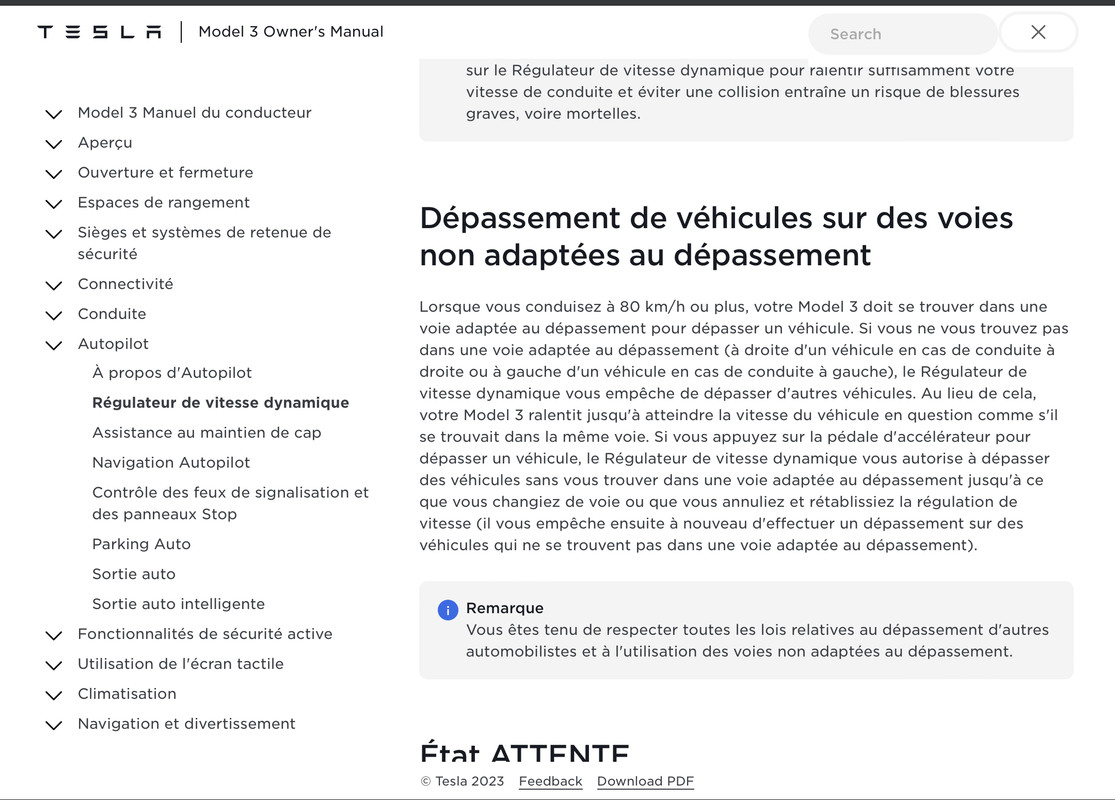The height and width of the screenshot is (800, 1115).
Task: Open the Connectivité section
Action: coord(125,284)
